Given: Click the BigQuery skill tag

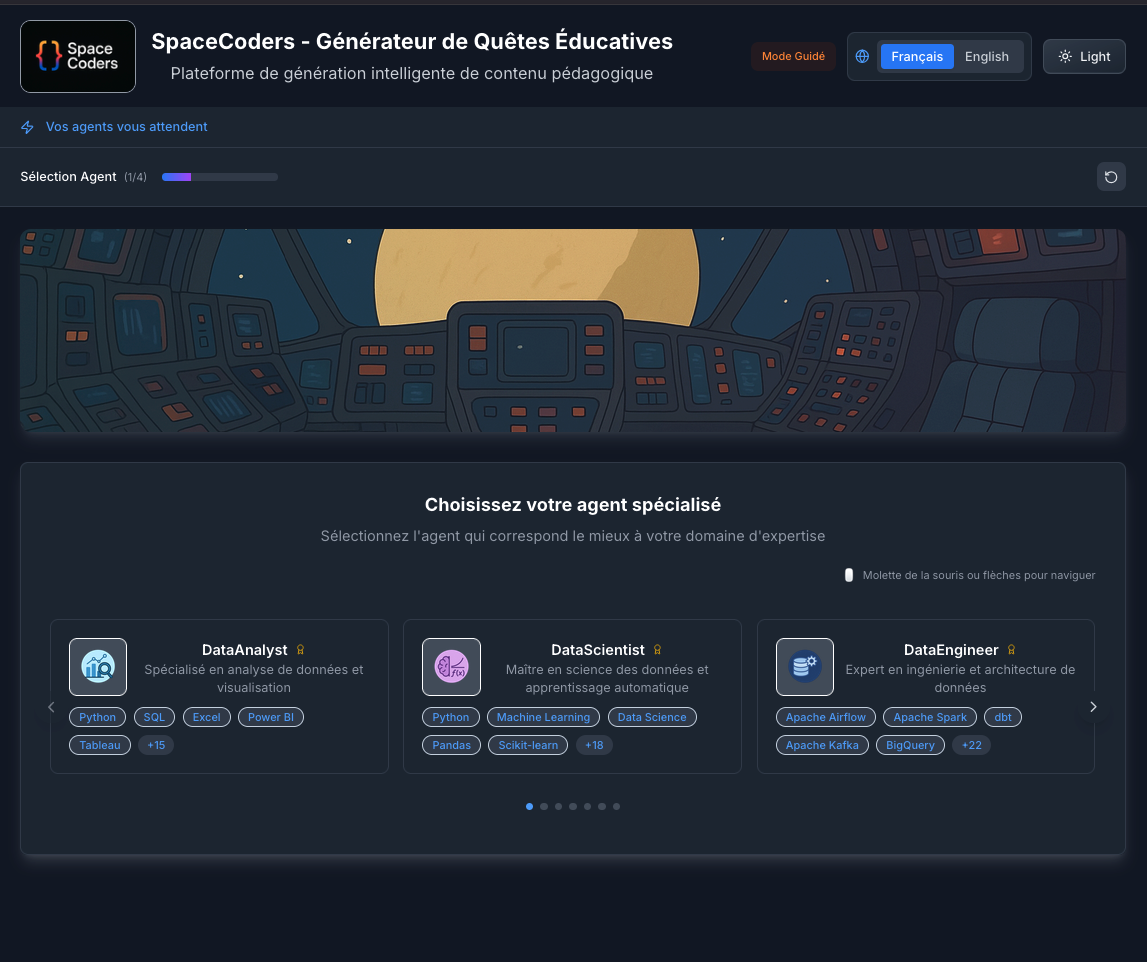Looking at the screenshot, I should pyautogui.click(x=910, y=745).
